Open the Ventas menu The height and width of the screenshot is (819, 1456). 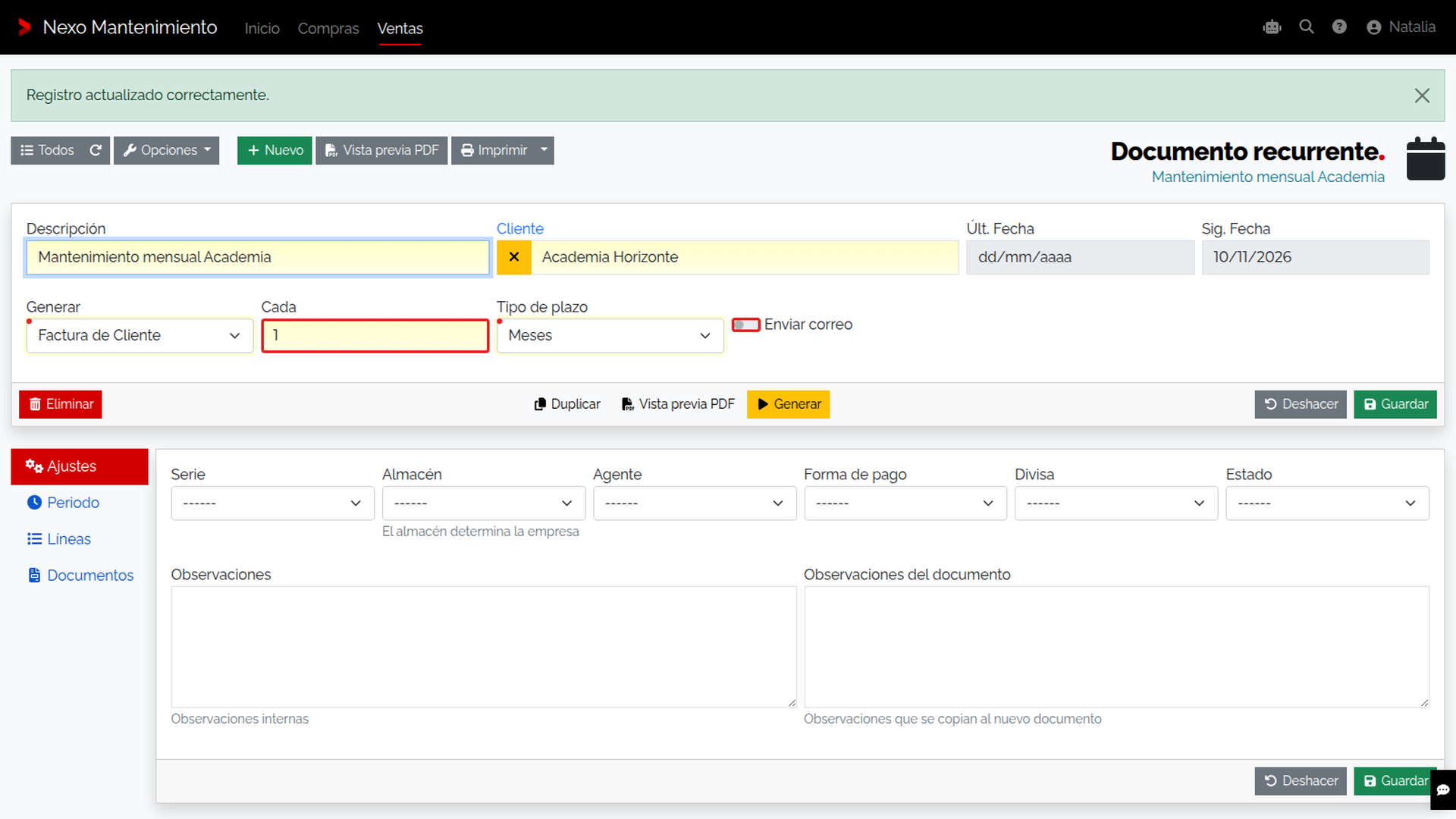400,28
